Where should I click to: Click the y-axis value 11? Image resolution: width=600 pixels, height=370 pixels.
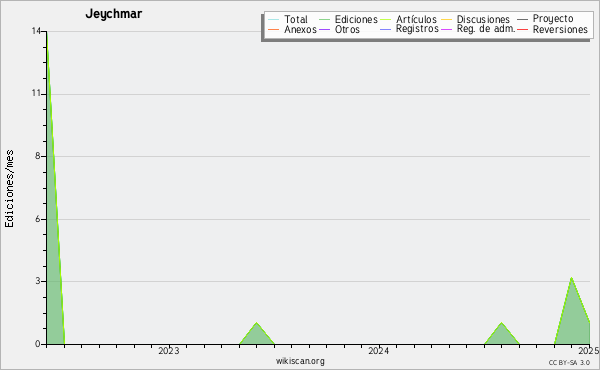(36, 94)
